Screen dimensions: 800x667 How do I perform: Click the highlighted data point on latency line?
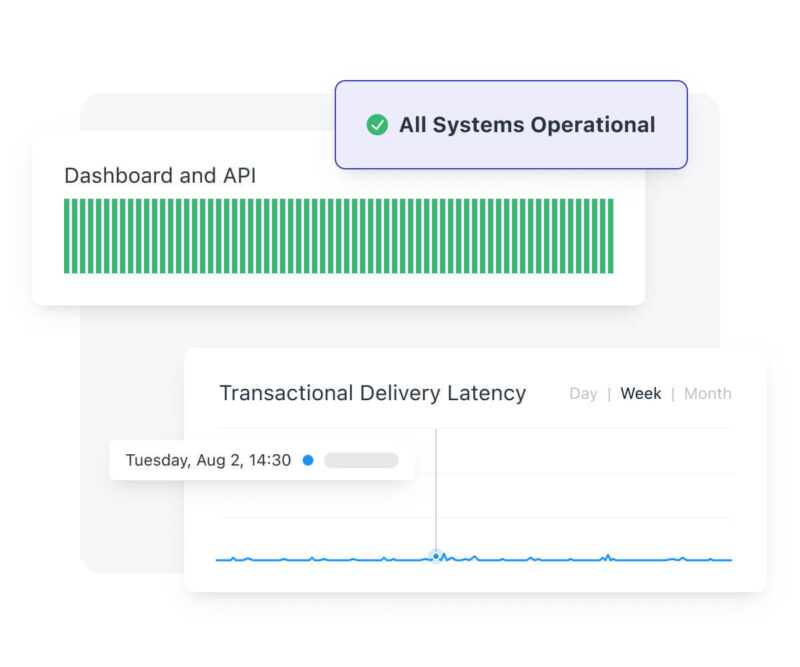point(436,555)
